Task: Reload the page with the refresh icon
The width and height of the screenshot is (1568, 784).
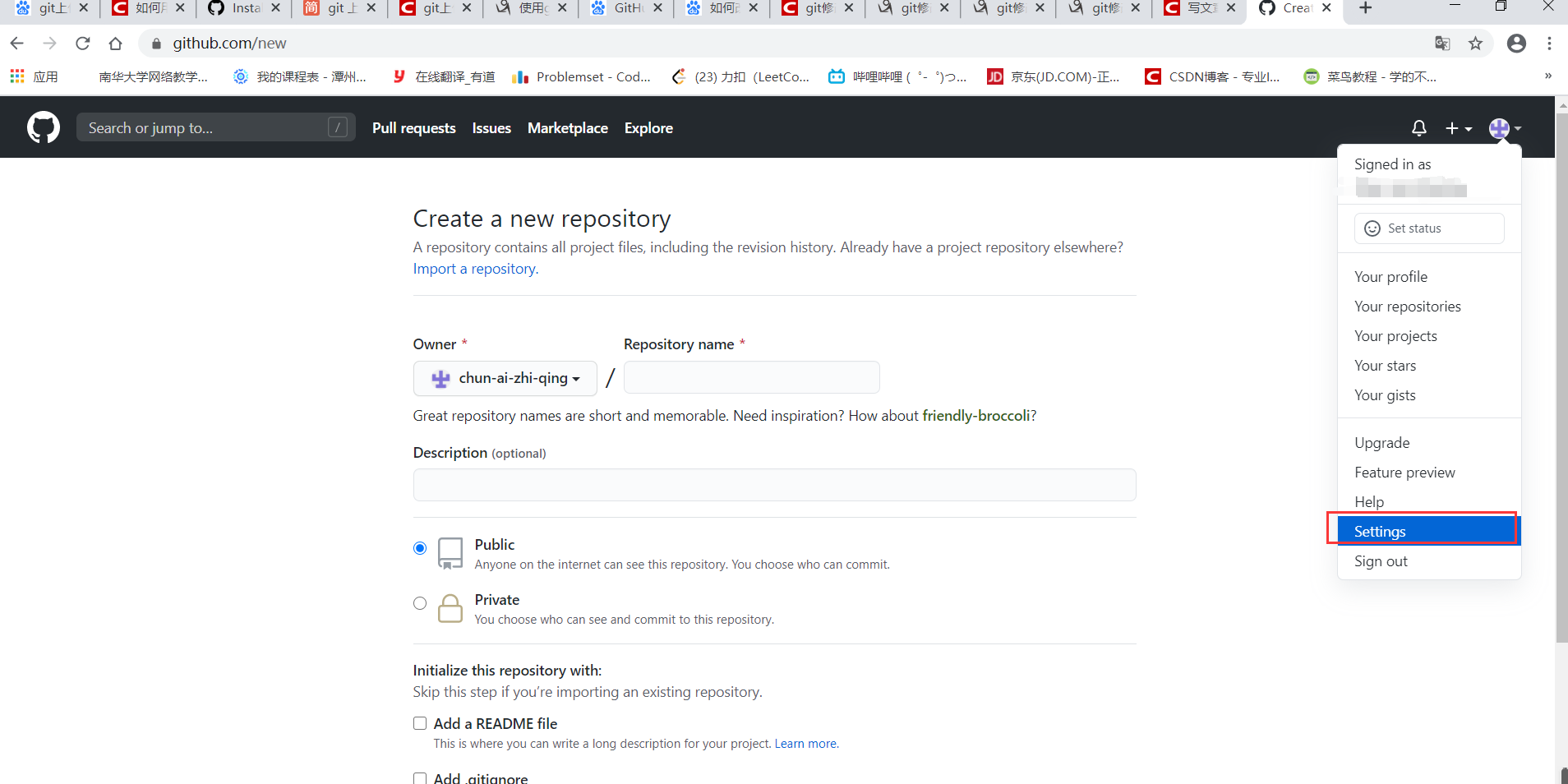Action: tap(83, 44)
